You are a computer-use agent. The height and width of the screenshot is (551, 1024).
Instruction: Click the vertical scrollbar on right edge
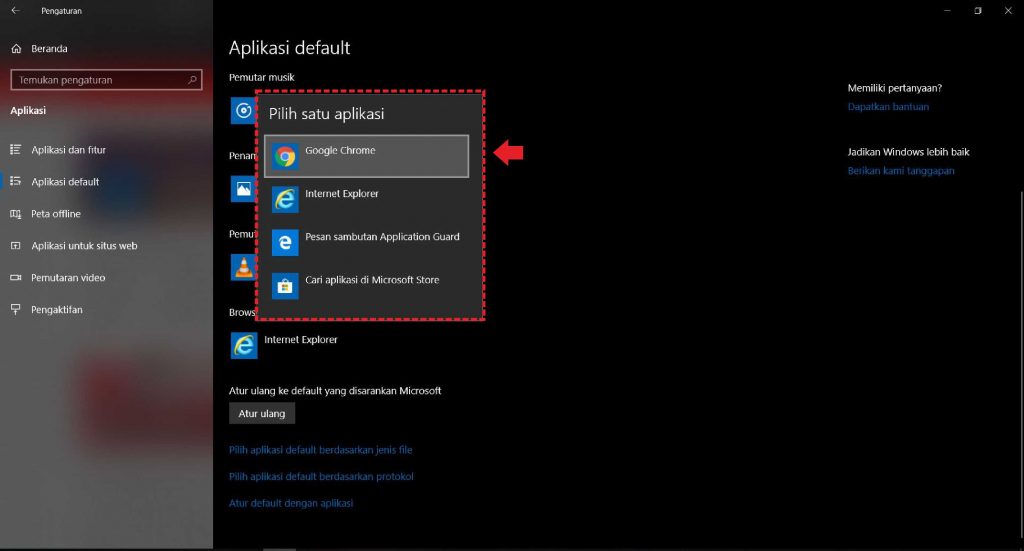pos(1020,366)
